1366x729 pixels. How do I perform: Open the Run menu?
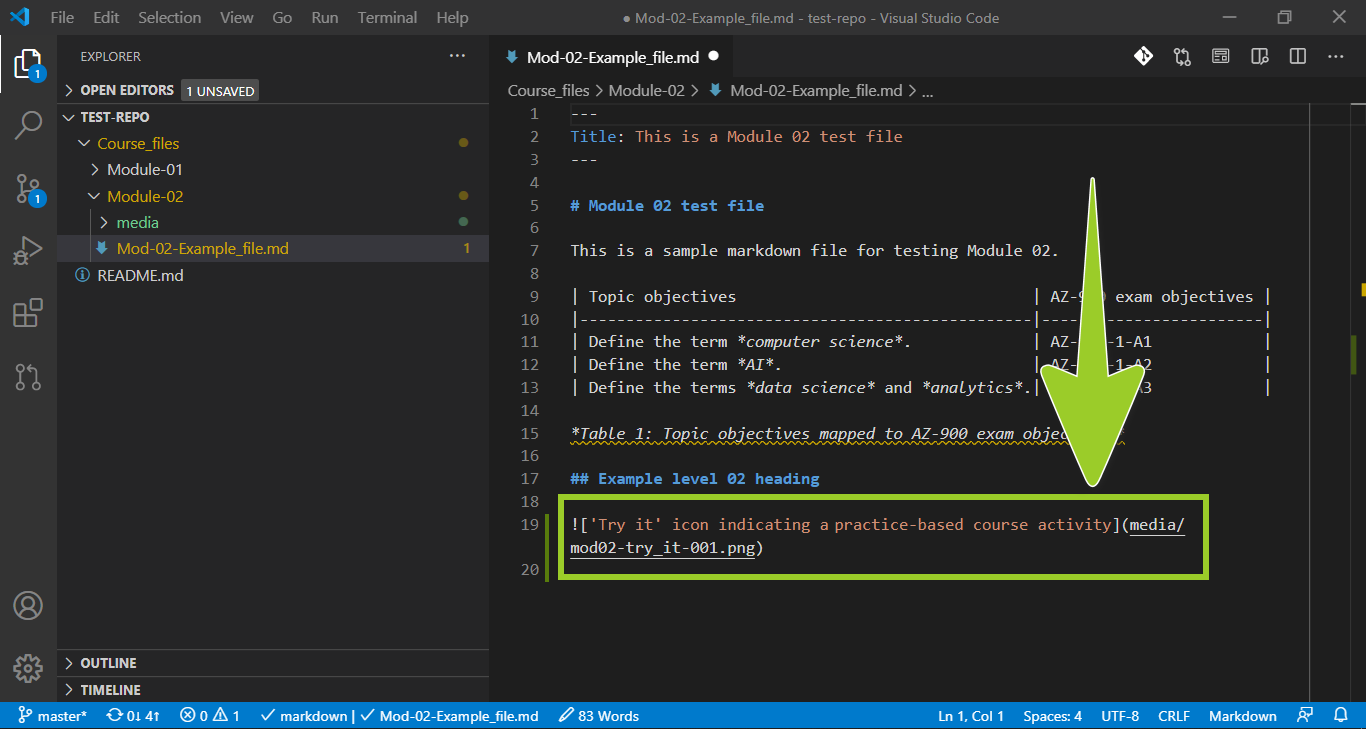tap(324, 17)
